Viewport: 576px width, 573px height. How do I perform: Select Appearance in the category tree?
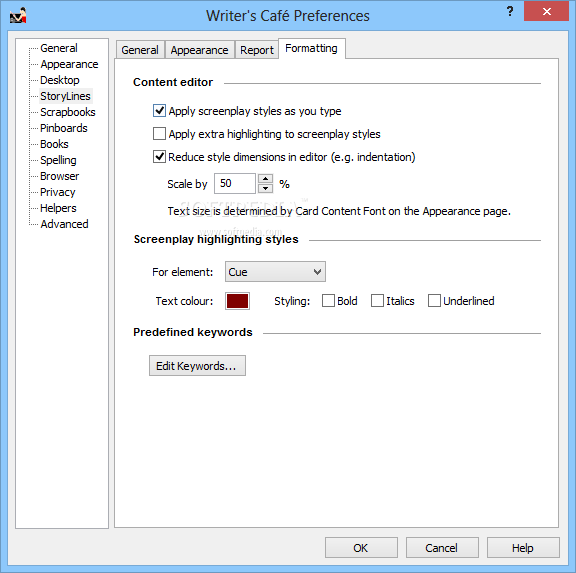[69, 64]
